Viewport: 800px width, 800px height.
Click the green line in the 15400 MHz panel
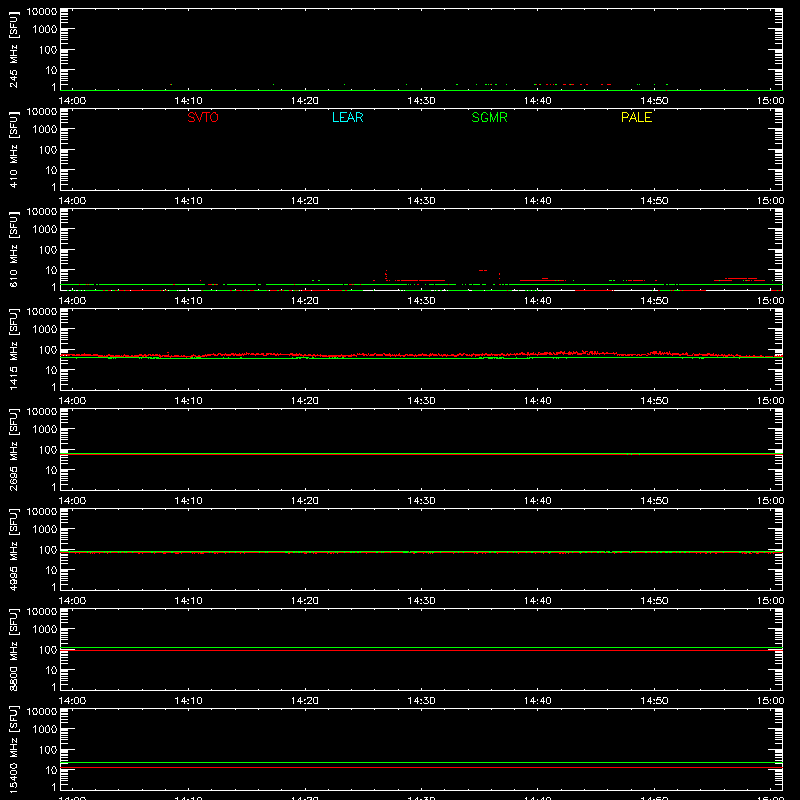[421, 763]
